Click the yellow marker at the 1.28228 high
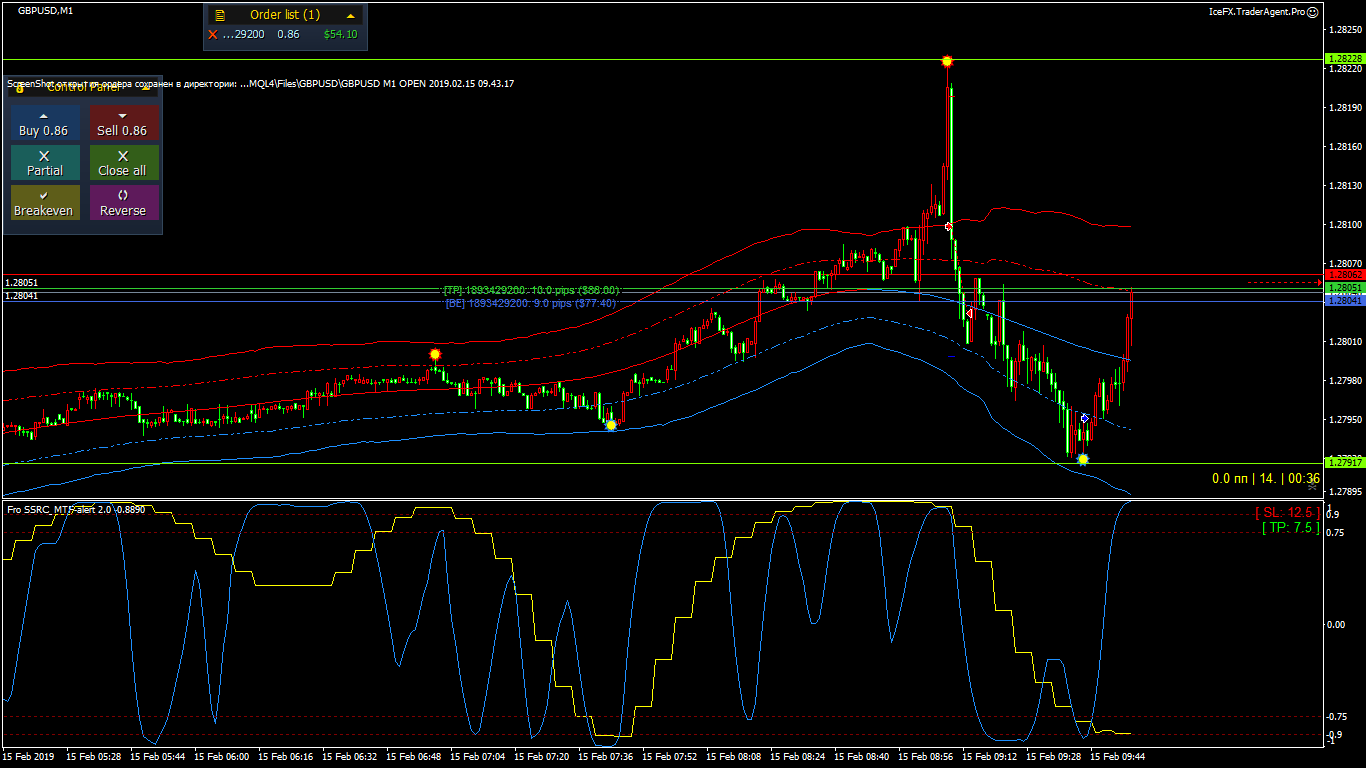 coord(947,61)
